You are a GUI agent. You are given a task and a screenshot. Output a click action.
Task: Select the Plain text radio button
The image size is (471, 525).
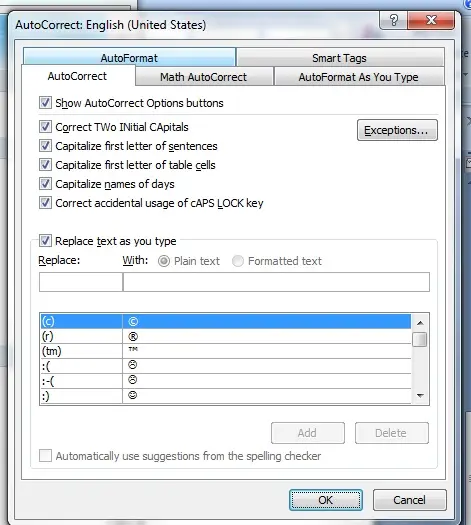(x=164, y=261)
